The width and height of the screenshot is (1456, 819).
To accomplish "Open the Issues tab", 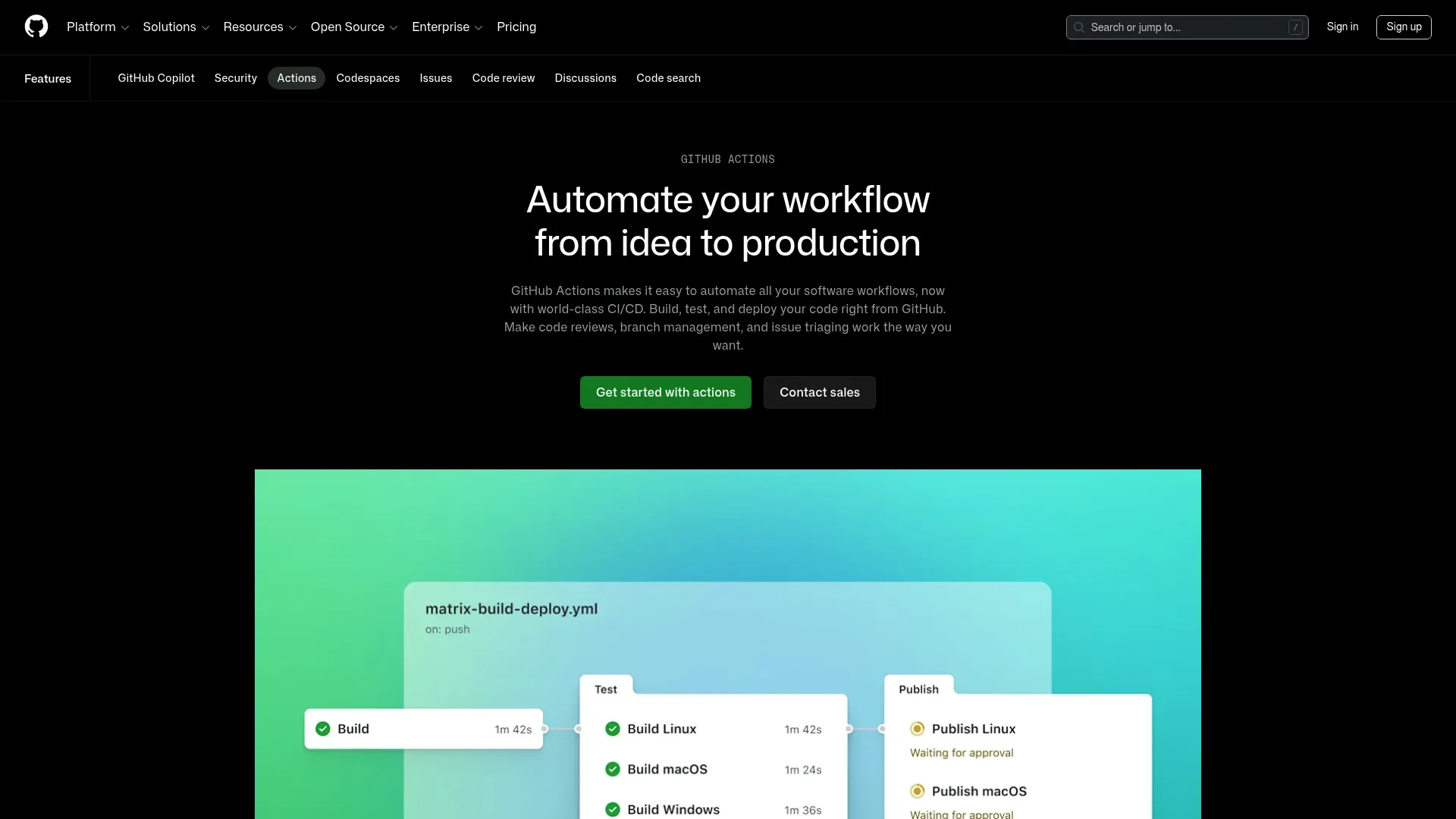I will 436,78.
